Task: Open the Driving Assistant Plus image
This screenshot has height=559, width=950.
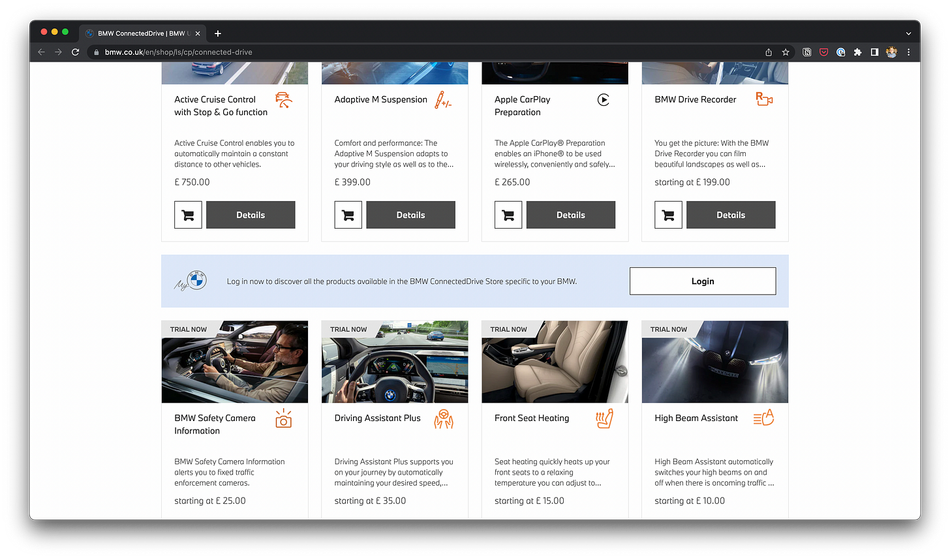Action: [x=394, y=362]
